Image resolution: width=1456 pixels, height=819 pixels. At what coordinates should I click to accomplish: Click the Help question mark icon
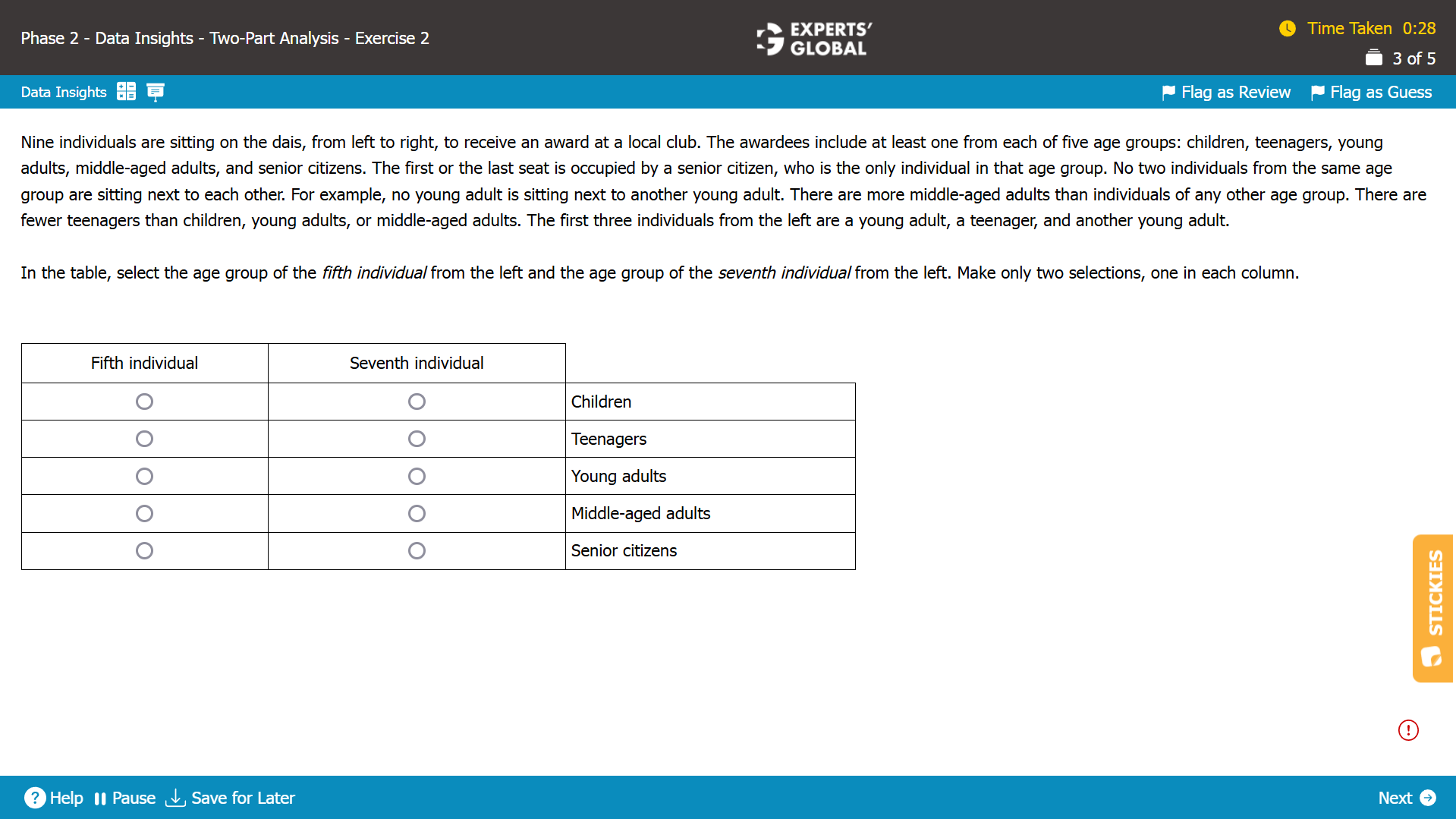click(35, 798)
